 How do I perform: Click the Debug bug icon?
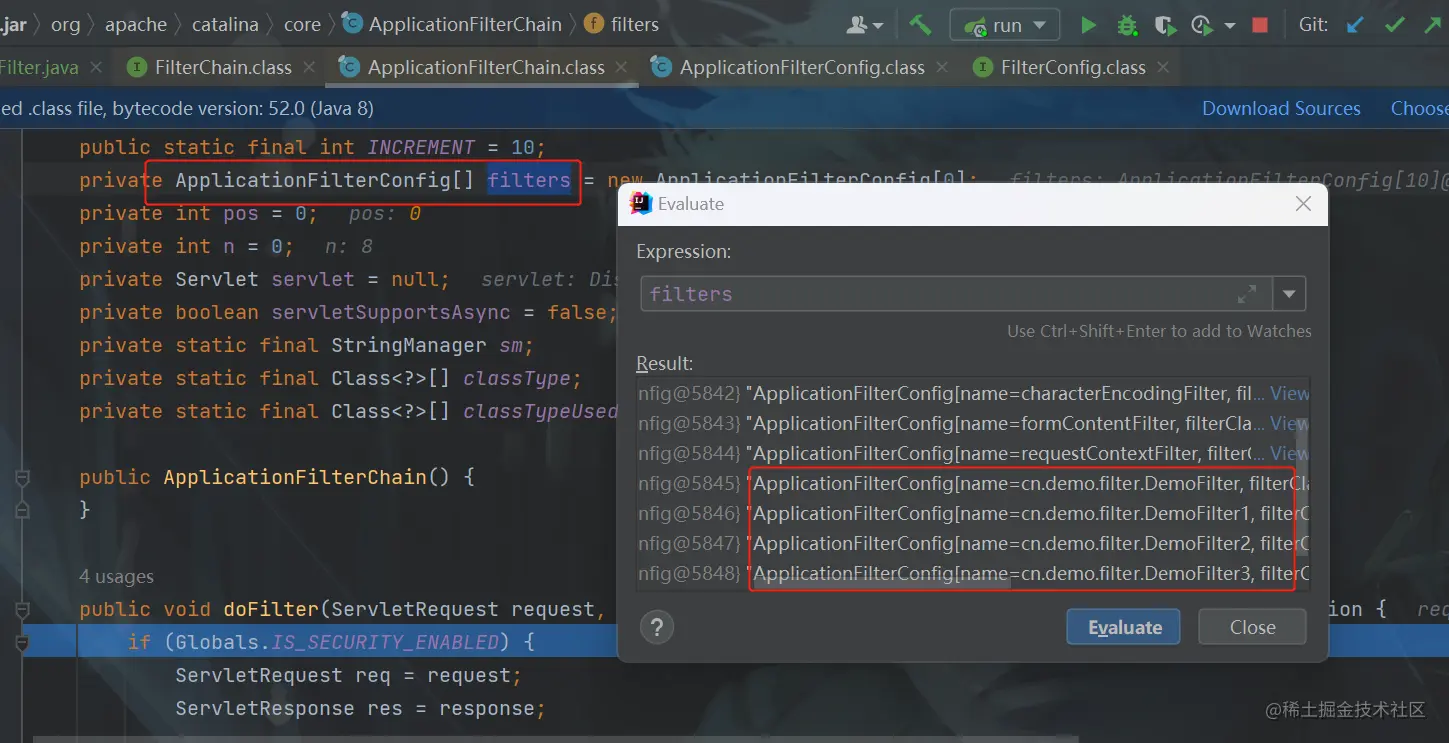click(x=1127, y=25)
